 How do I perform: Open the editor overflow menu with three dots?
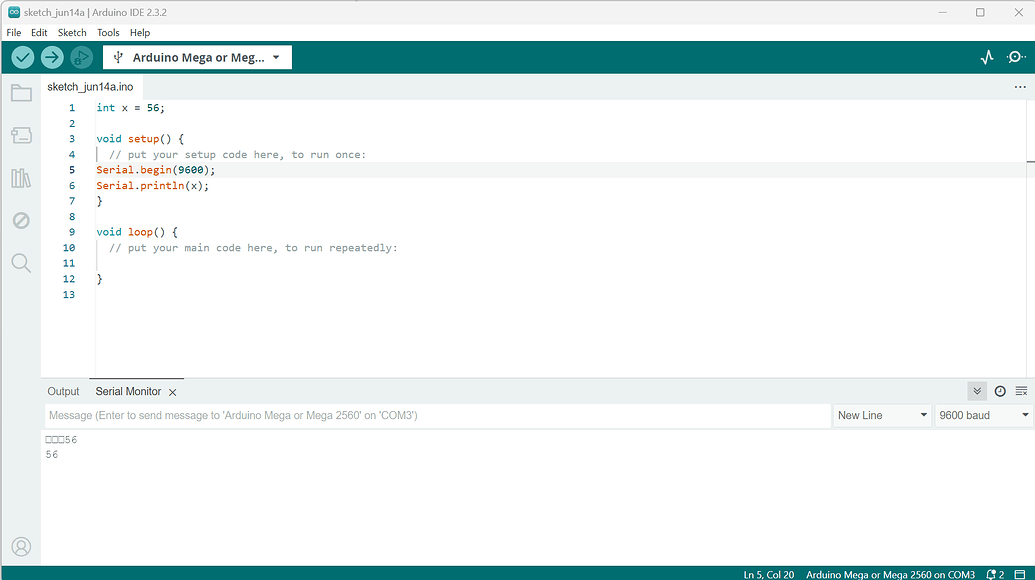point(1020,87)
